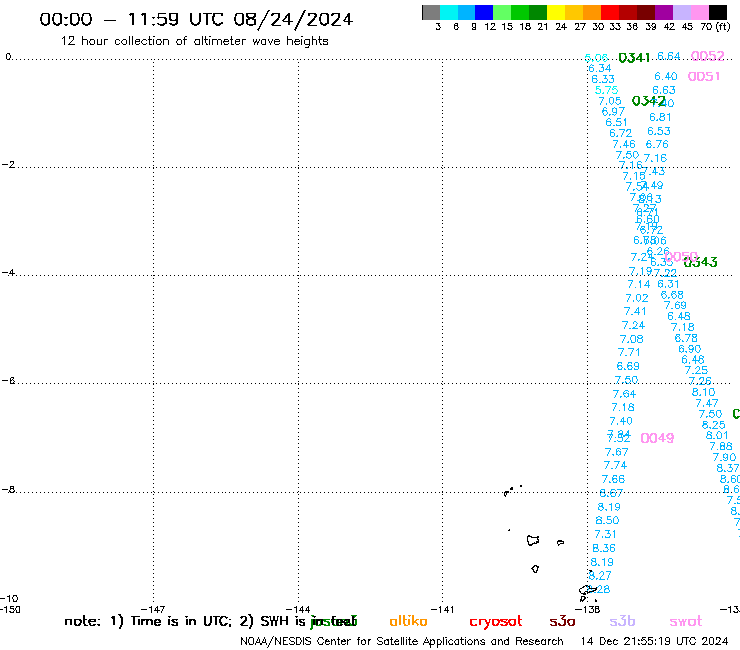
Task: Click the longitude axis label '-147'
Action: coord(153,609)
